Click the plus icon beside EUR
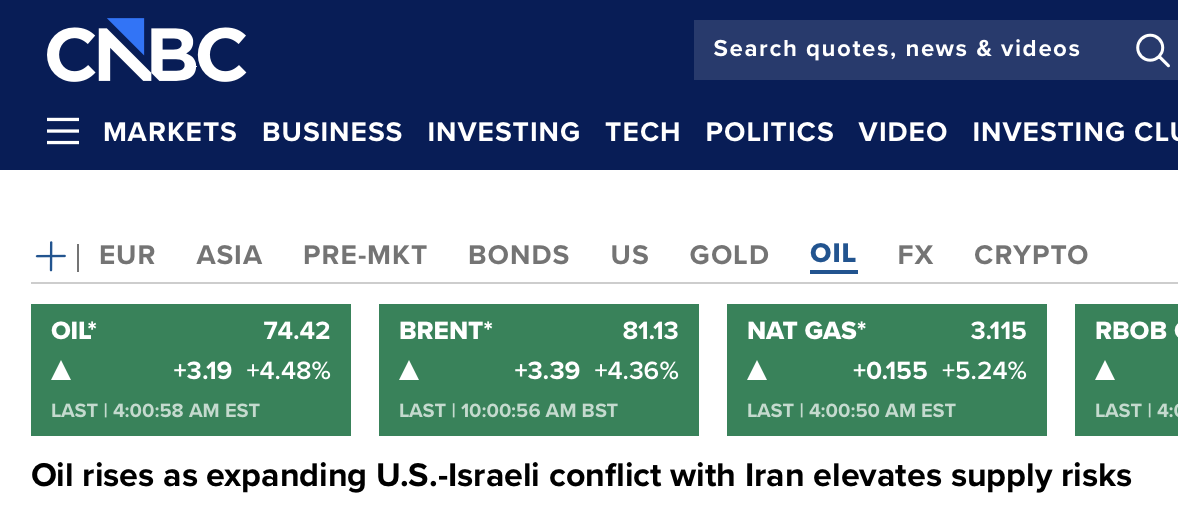 pyautogui.click(x=50, y=256)
